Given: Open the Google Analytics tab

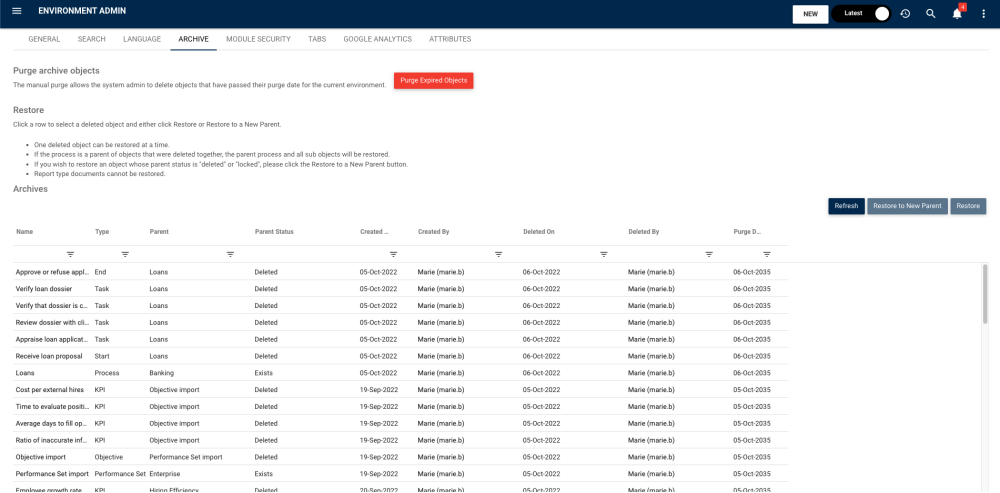Looking at the screenshot, I should 378,39.
